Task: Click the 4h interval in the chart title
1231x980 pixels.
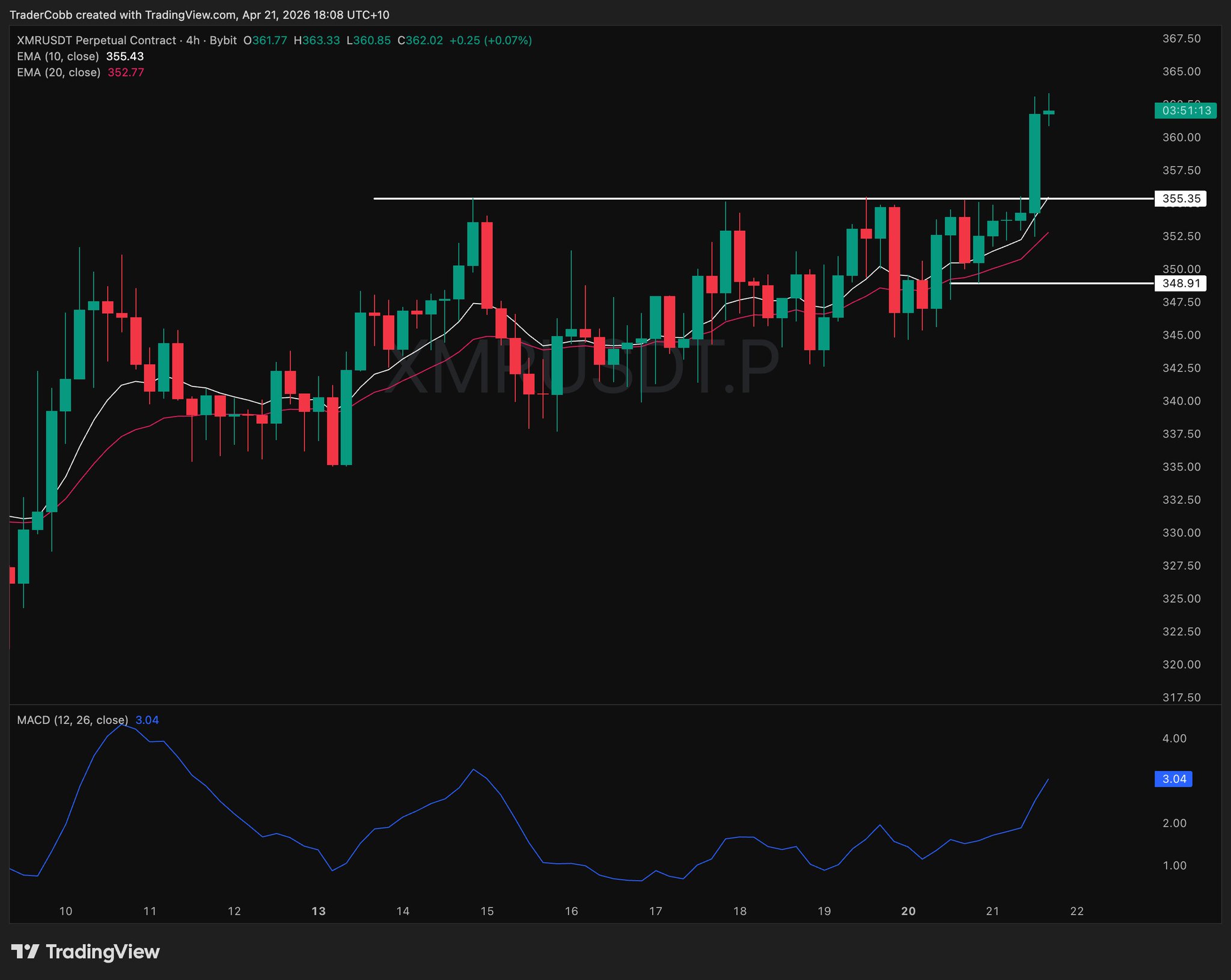Action: click(x=192, y=41)
